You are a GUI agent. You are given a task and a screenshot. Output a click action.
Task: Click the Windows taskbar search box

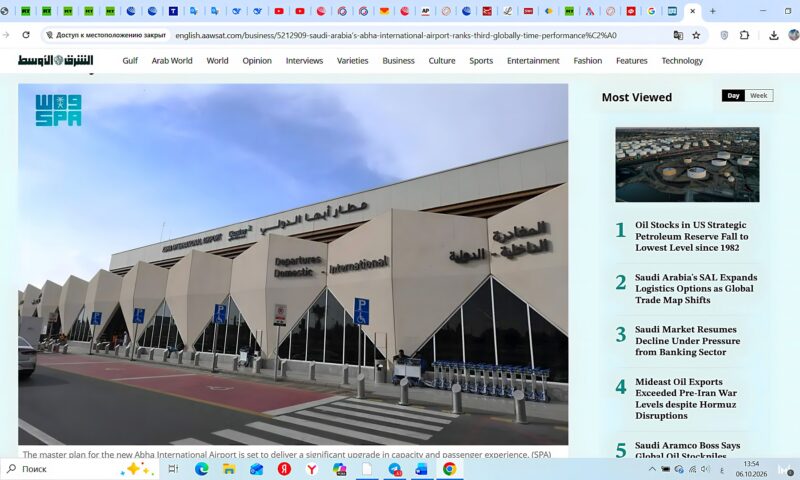79,469
